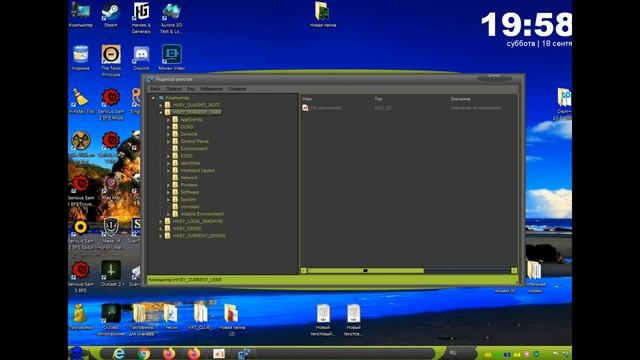Viewport: 640px width, 360px height.
Task: Select the Identities key
Action: [190, 163]
